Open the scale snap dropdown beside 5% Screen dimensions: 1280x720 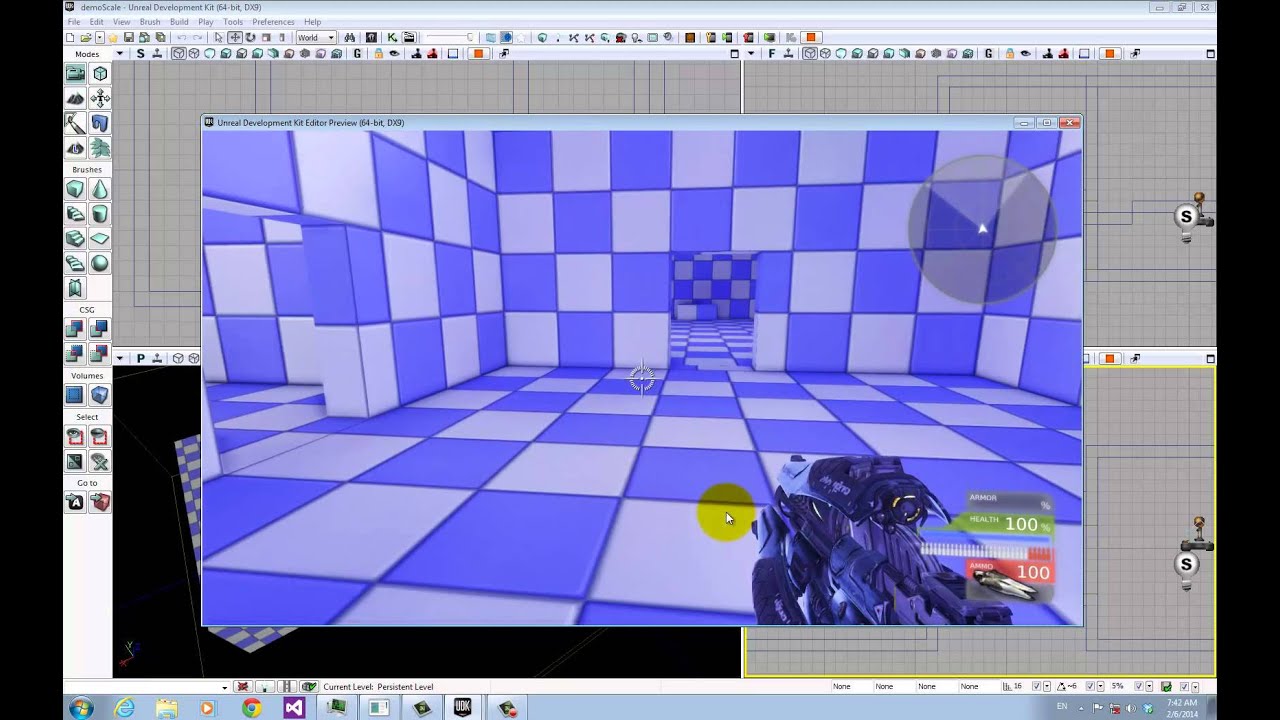tap(1147, 687)
